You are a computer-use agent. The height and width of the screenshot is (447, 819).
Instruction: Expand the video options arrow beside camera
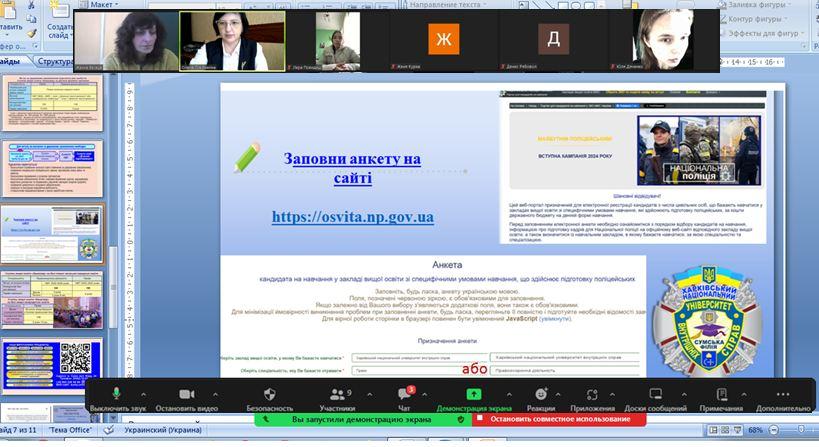tap(215, 394)
